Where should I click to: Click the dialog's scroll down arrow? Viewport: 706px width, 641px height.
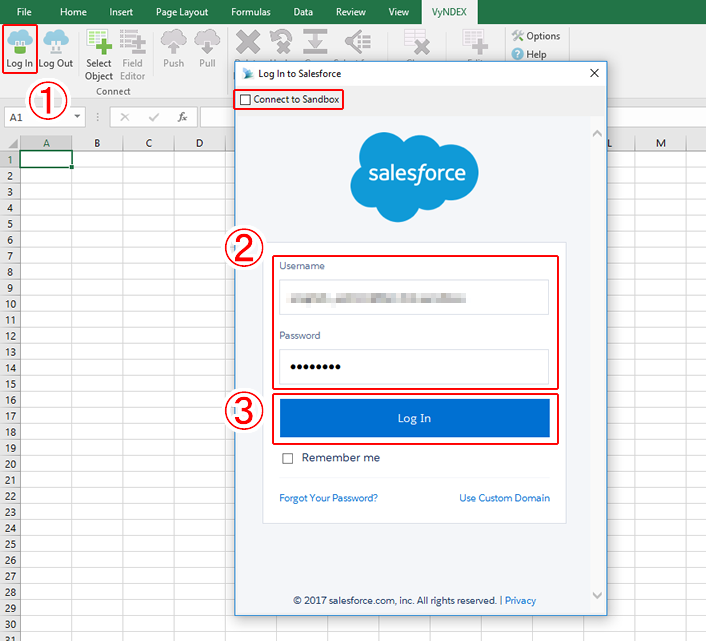597,595
